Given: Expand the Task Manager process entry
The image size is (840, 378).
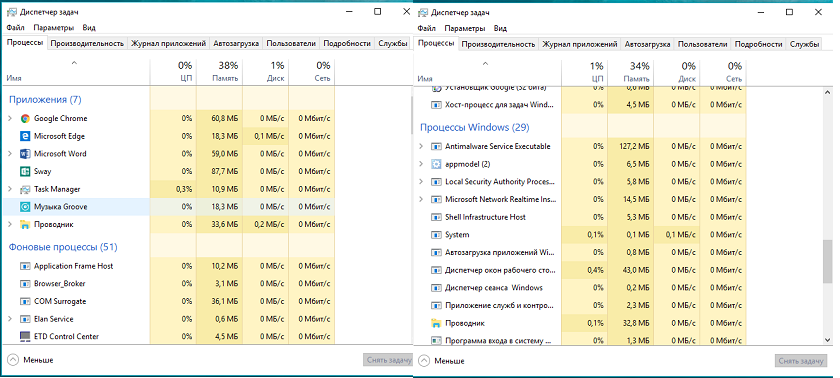Looking at the screenshot, I should point(10,189).
